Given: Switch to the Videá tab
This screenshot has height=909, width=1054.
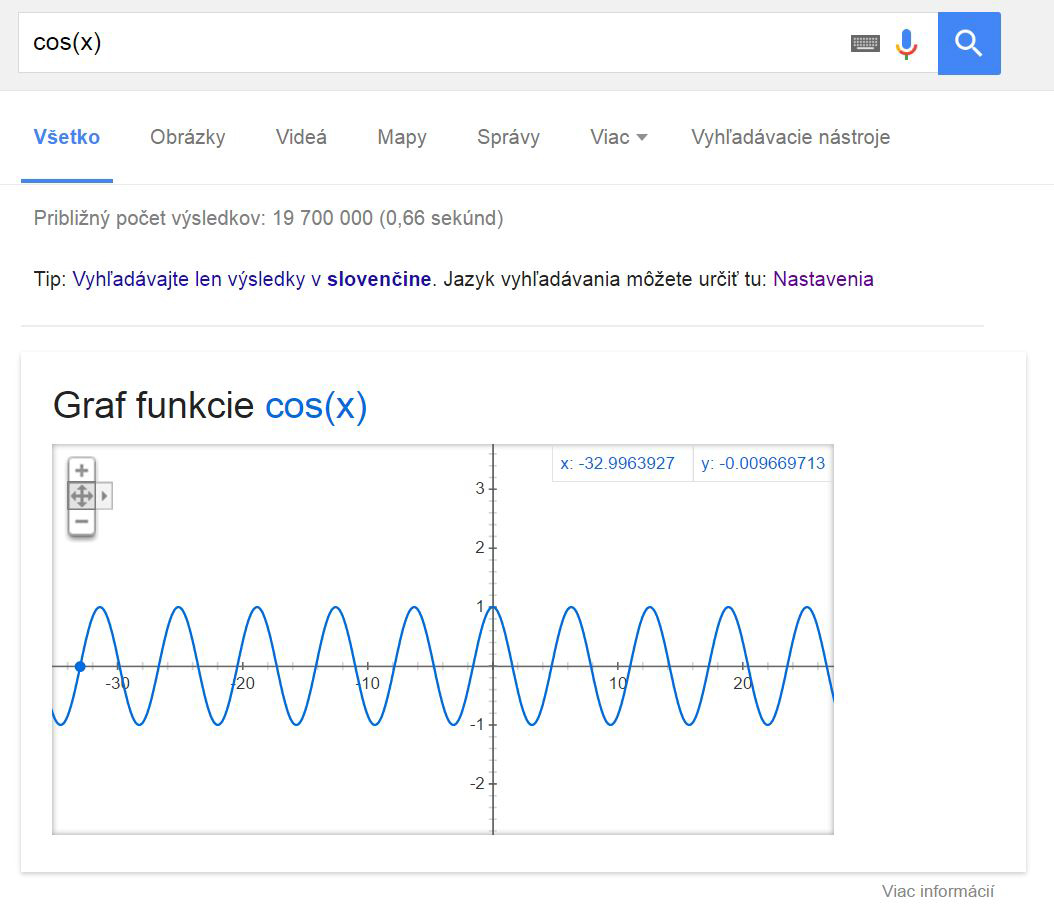Looking at the screenshot, I should click(x=301, y=137).
